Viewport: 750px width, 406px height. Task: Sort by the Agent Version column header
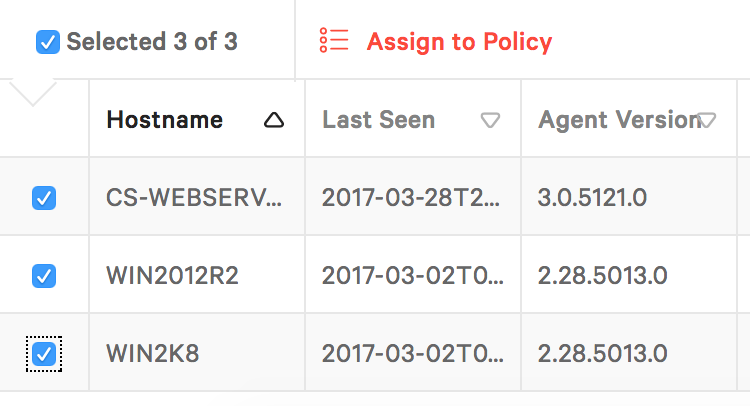coord(619,120)
